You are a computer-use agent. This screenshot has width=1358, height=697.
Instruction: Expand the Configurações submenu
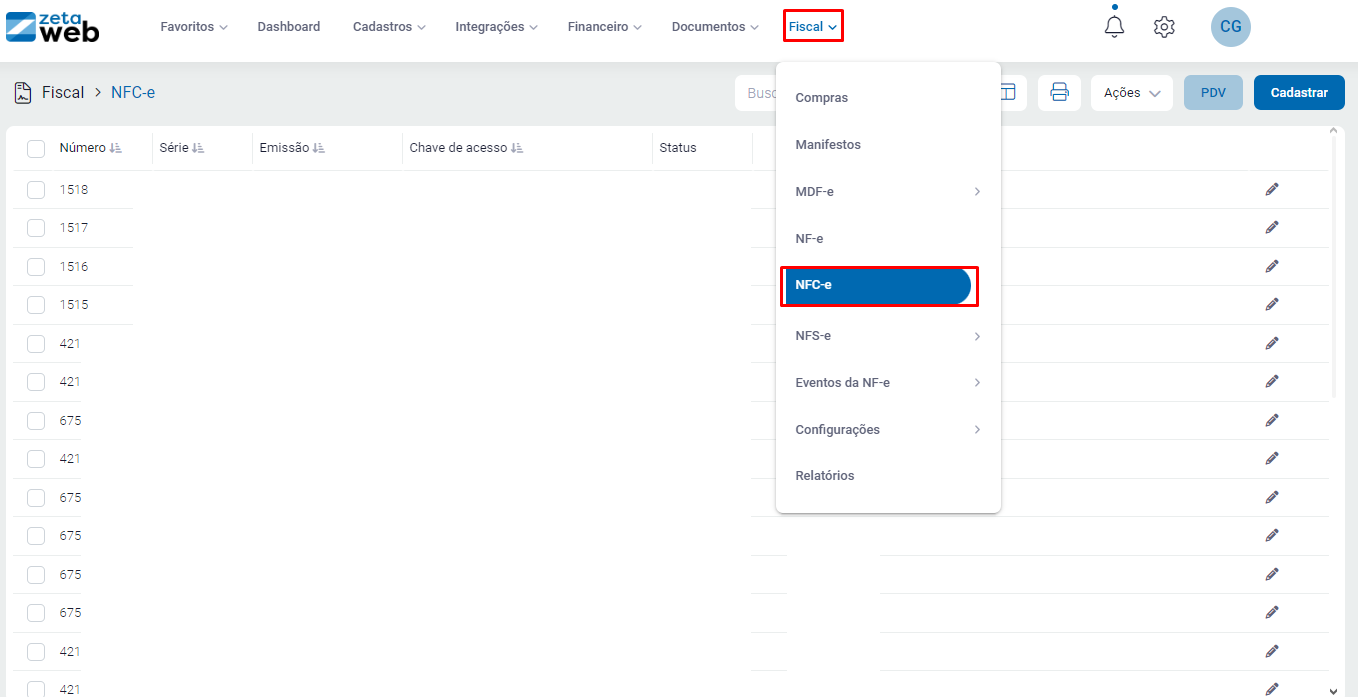click(976, 430)
